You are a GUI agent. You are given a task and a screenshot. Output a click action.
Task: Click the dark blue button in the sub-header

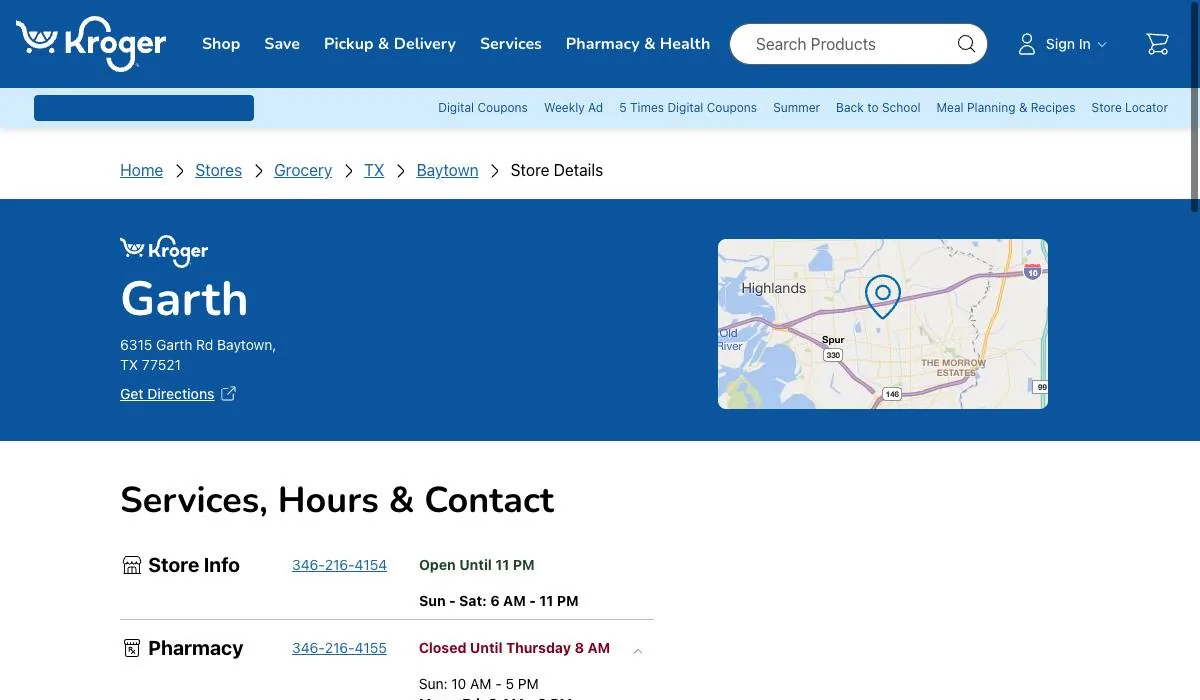pyautogui.click(x=144, y=108)
